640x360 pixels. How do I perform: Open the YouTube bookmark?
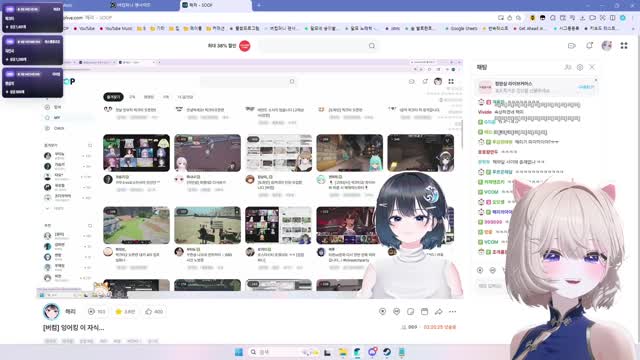pos(83,29)
